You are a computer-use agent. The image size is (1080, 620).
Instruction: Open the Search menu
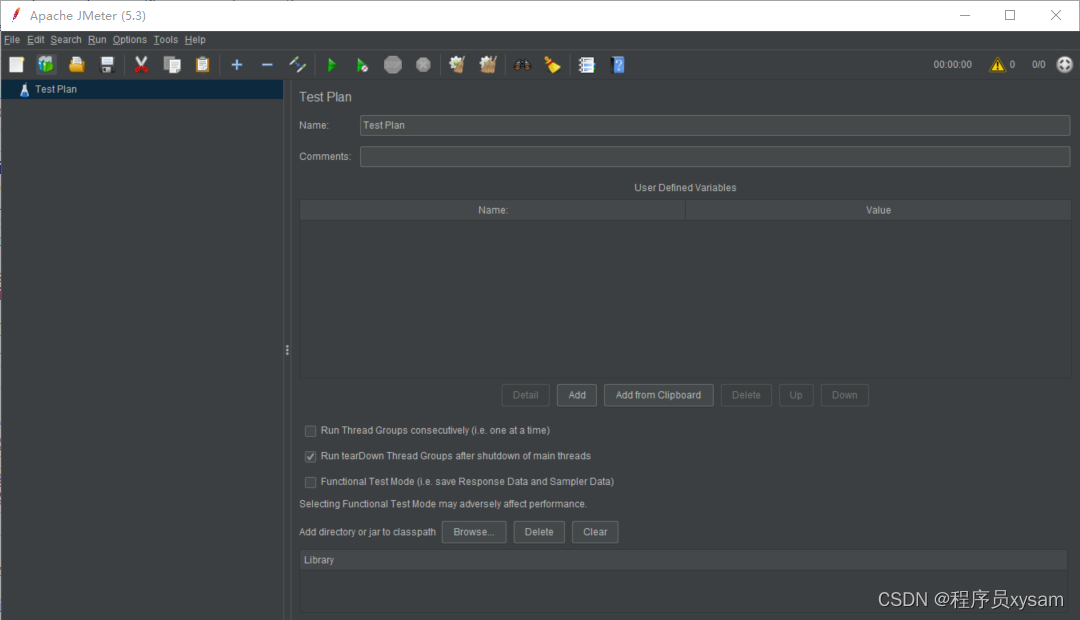coord(66,40)
